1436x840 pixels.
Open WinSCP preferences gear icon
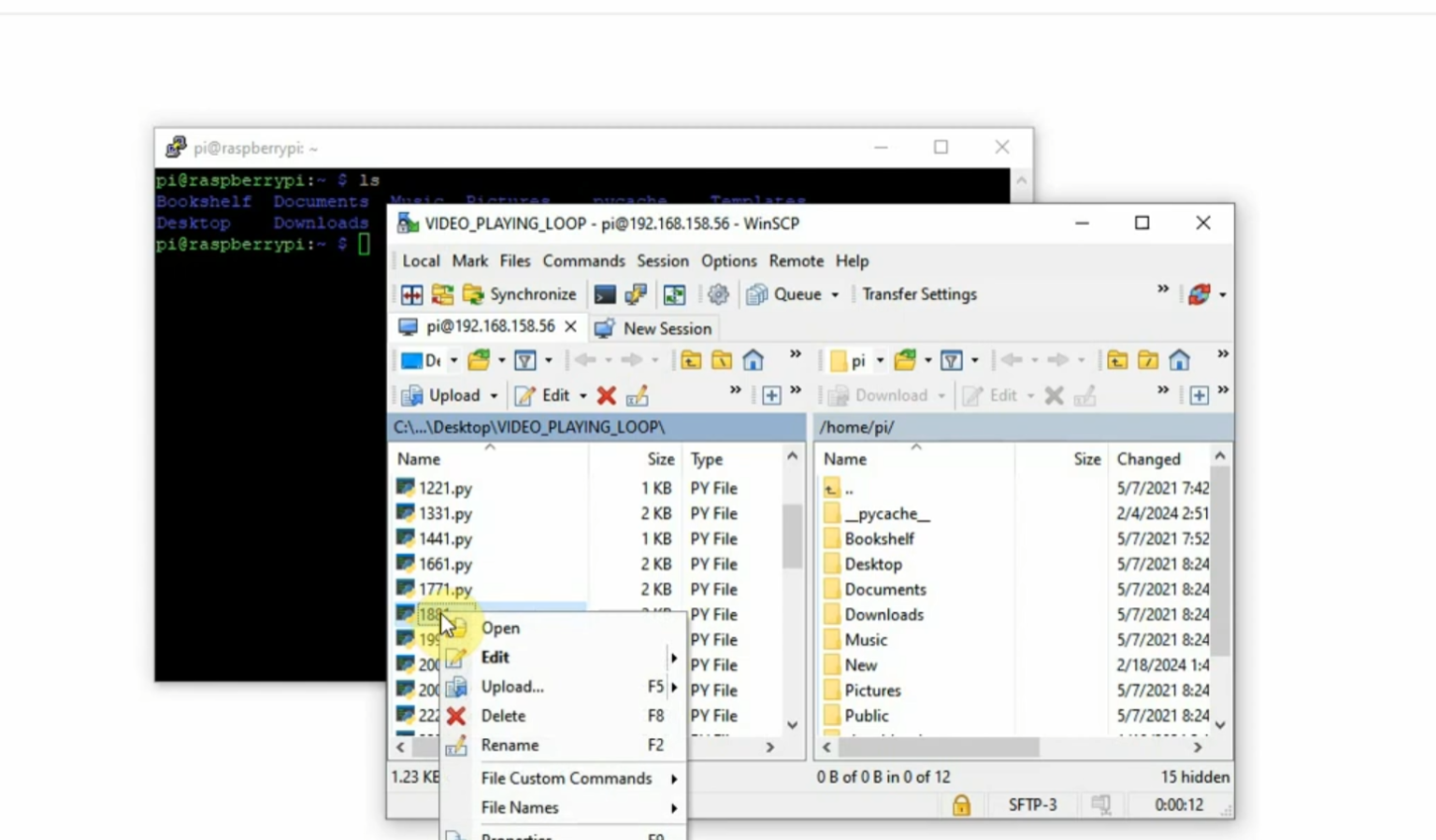click(x=718, y=294)
